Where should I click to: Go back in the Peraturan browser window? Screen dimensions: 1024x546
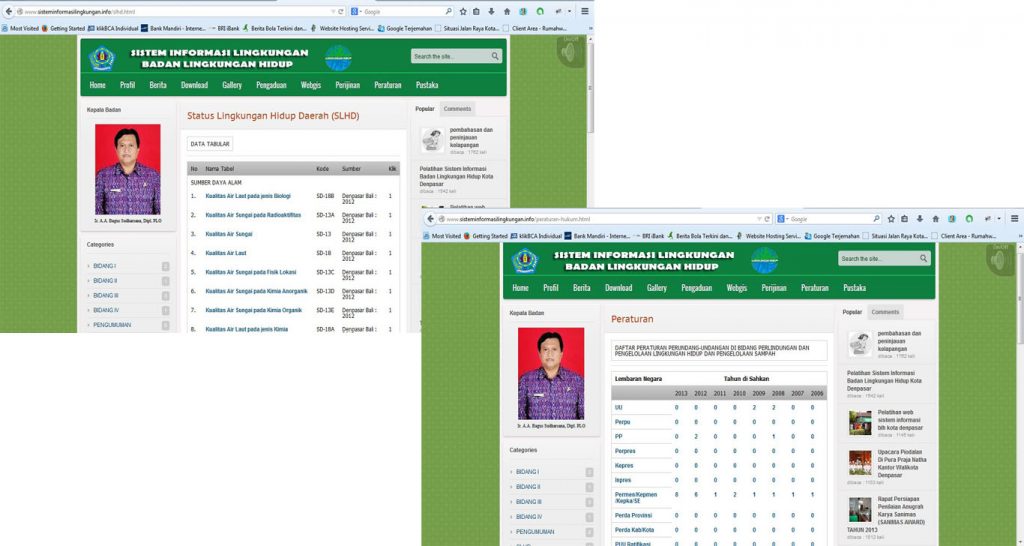(430, 219)
